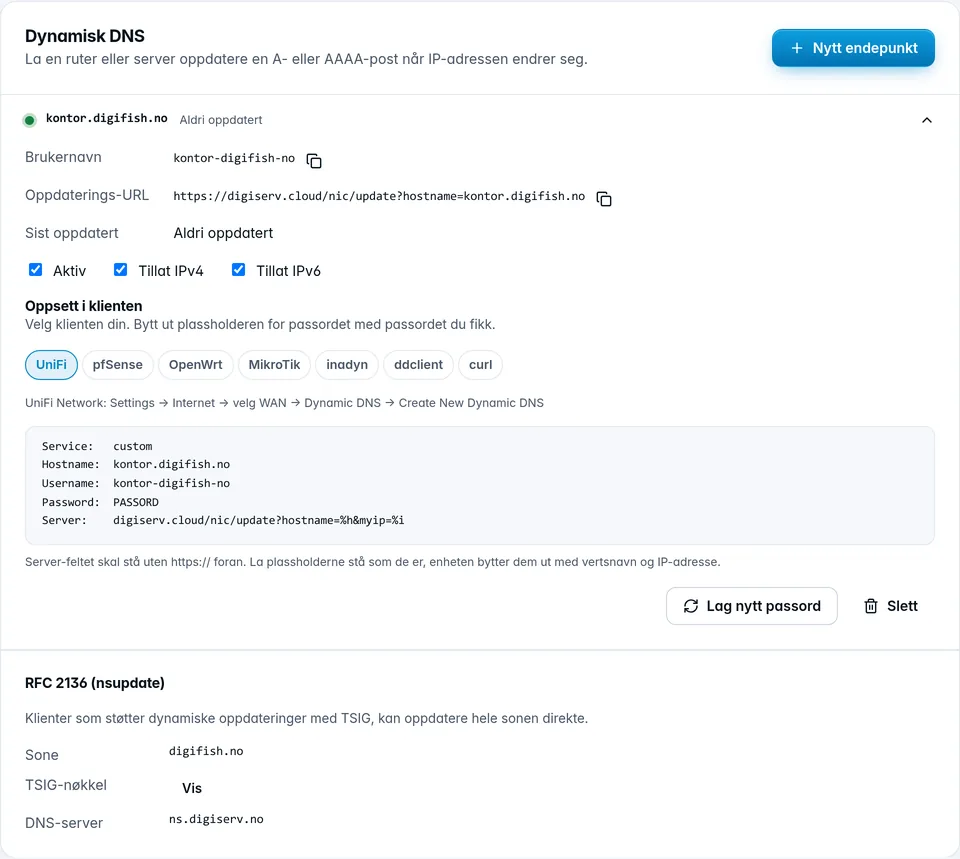960x859 pixels.
Task: Click the update URL https://digiserv.cloud/nic/update text
Action: [379, 197]
